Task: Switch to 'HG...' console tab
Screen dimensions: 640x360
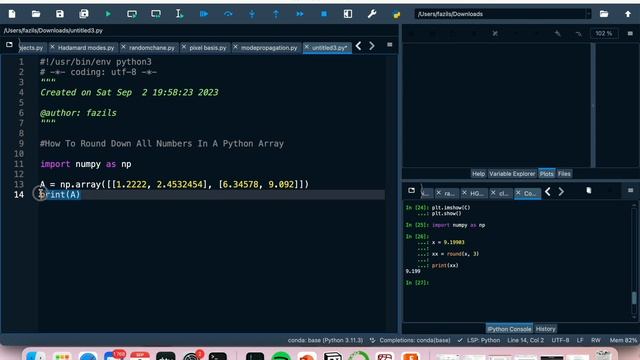Action: pyautogui.click(x=476, y=193)
